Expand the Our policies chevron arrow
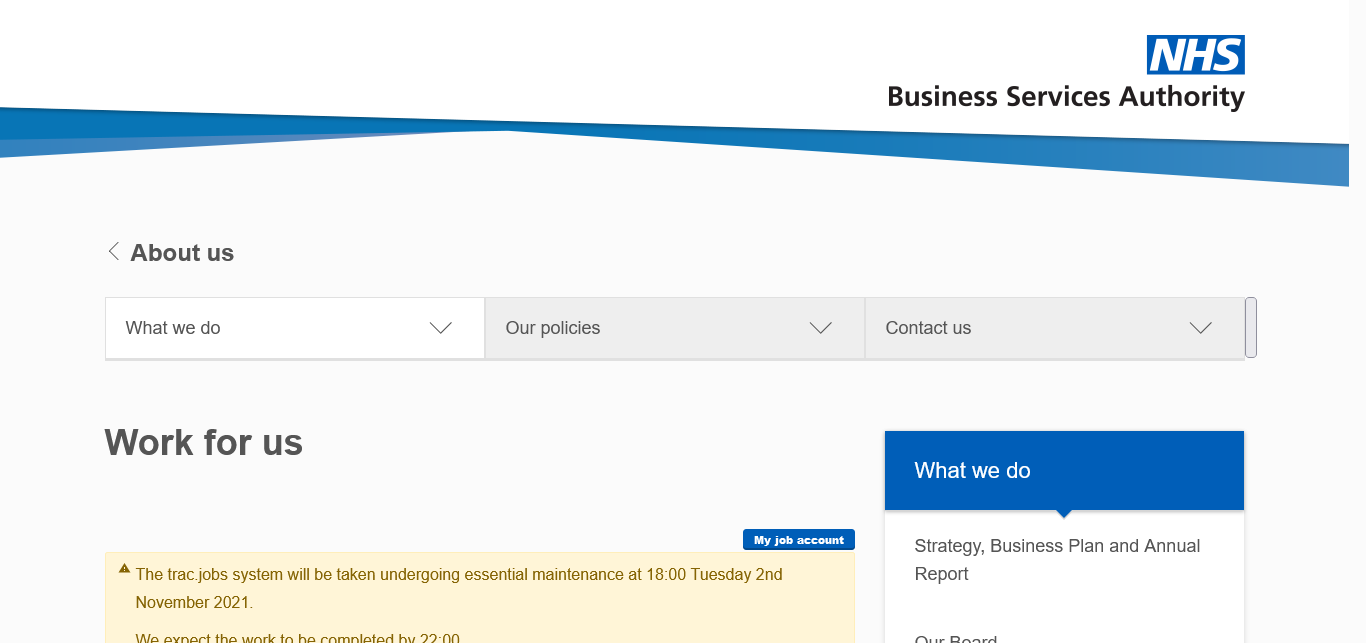Screen dimensions: 1366x643 coord(820,328)
